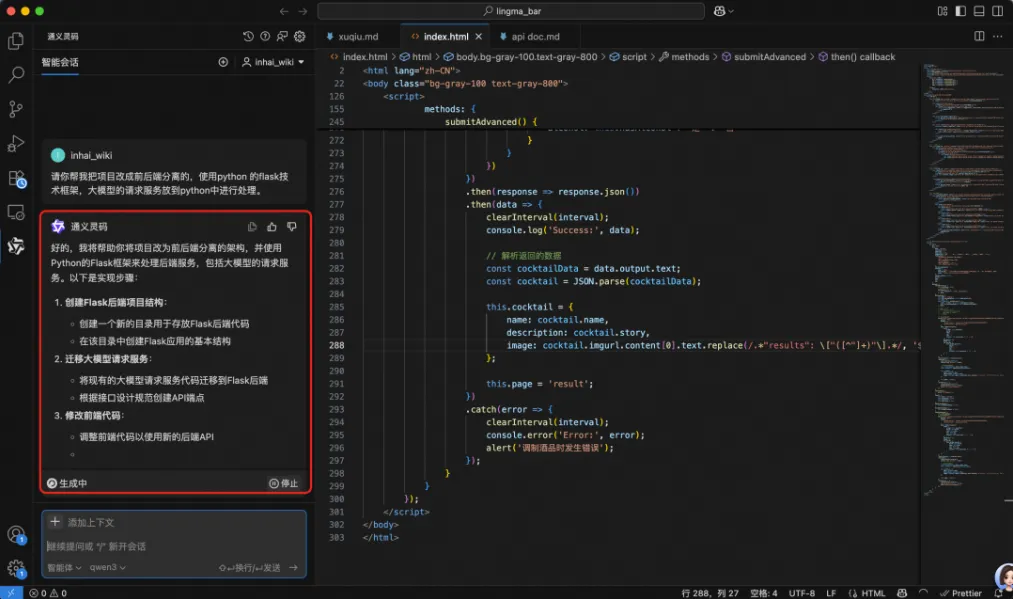Change LF end of line sequence
This screenshot has width=1013, height=599.
831,593
